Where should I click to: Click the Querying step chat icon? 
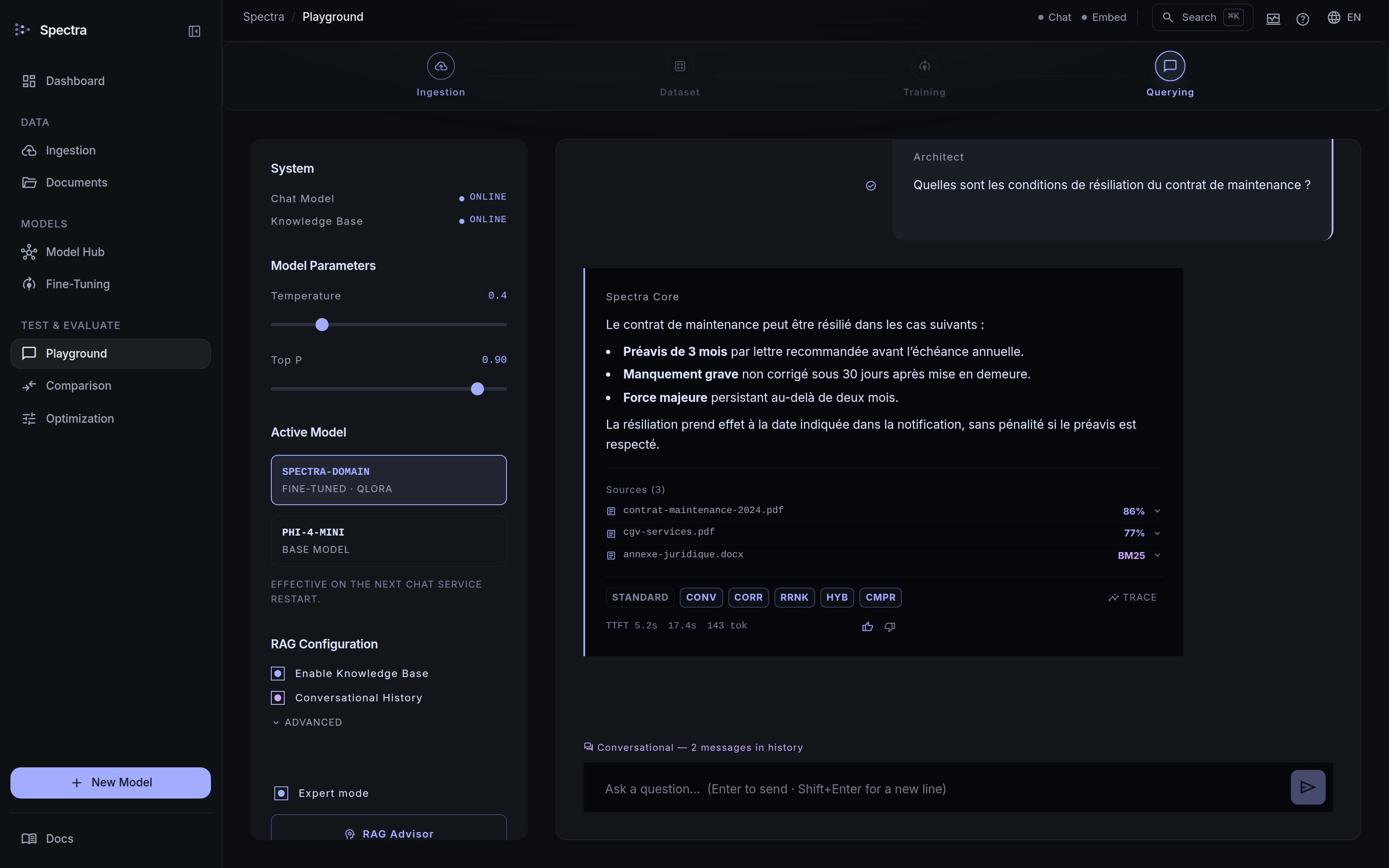point(1170,66)
